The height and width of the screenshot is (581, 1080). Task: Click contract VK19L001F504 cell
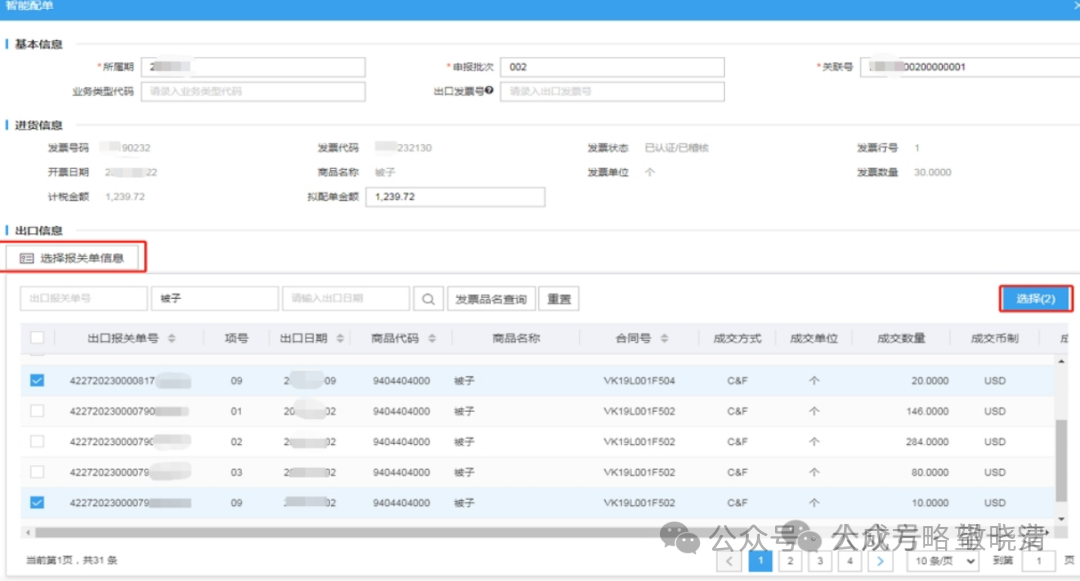(639, 381)
